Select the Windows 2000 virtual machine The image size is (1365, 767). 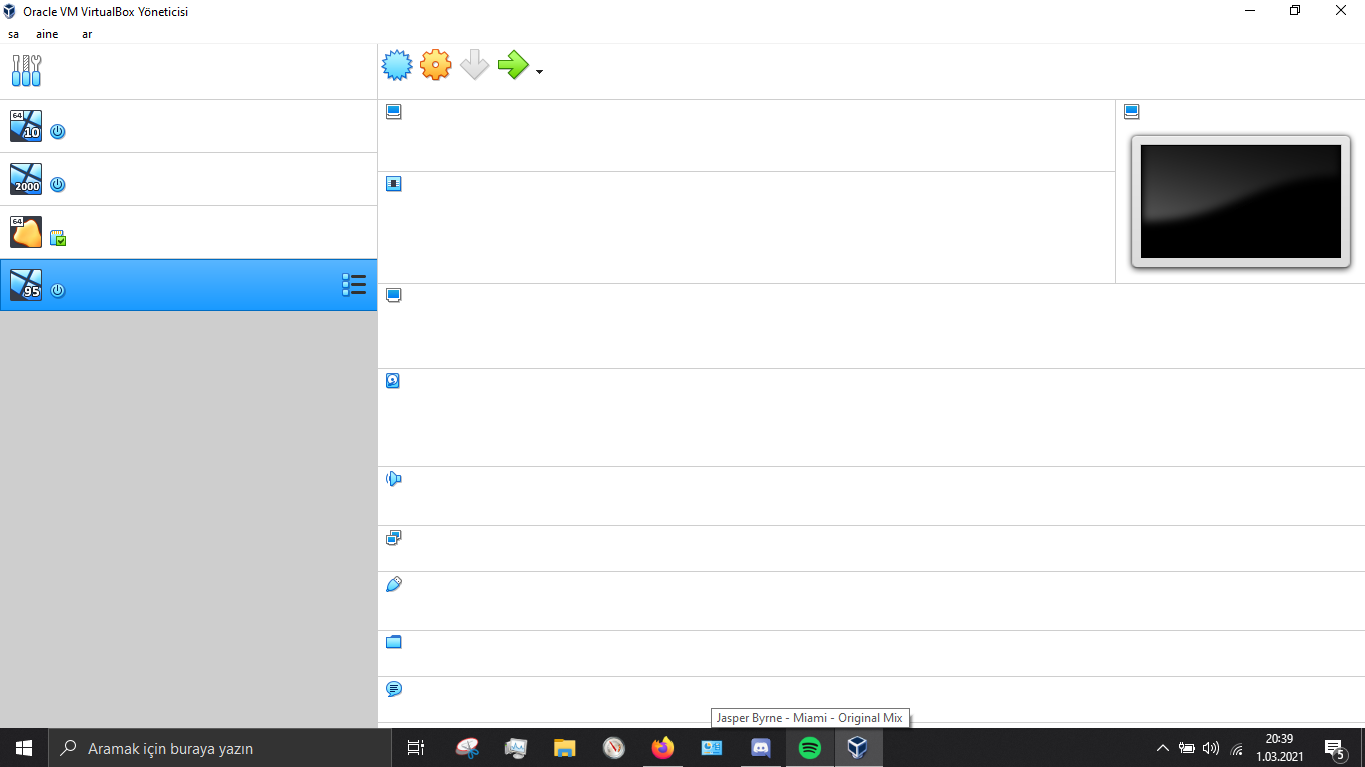[x=188, y=179]
